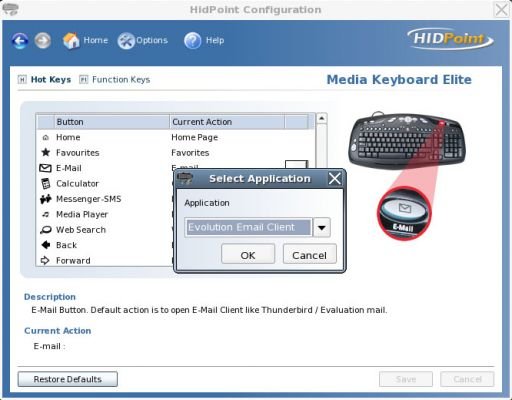Click the Evolution Email Client combo field
The width and height of the screenshot is (512, 400).
pyautogui.click(x=248, y=228)
